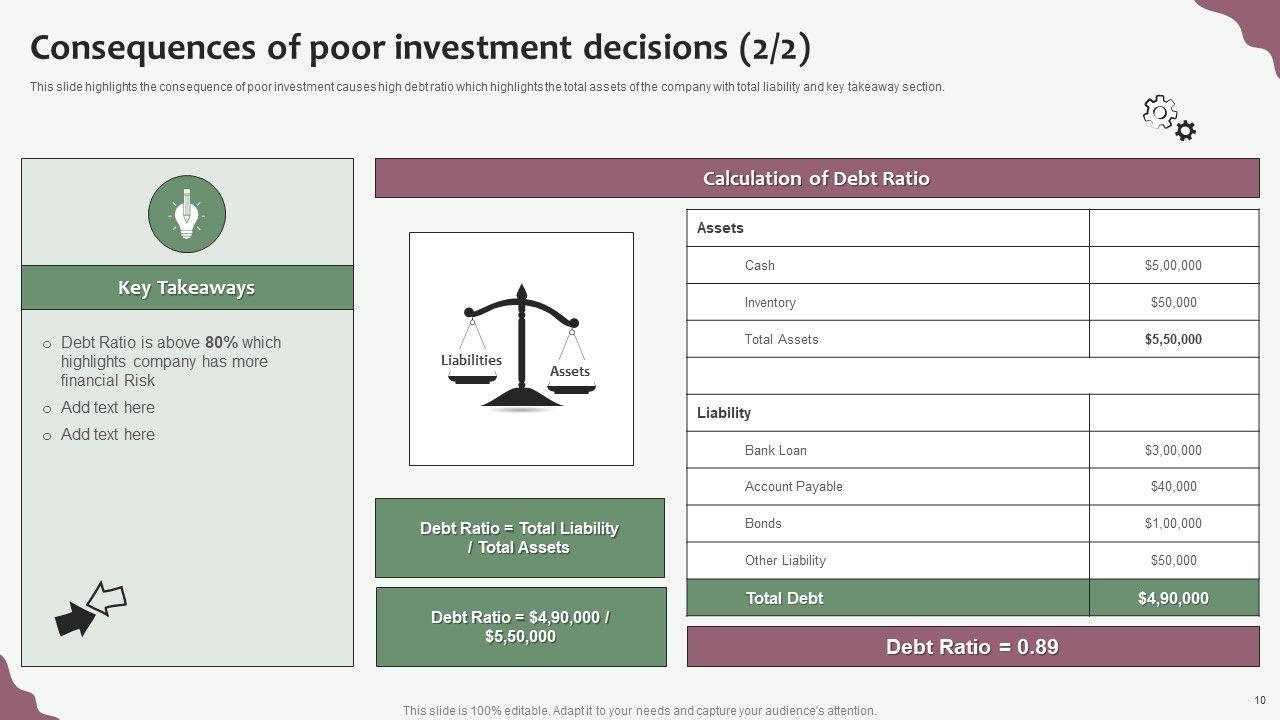Click the balance scale icon

pyautogui.click(x=521, y=348)
